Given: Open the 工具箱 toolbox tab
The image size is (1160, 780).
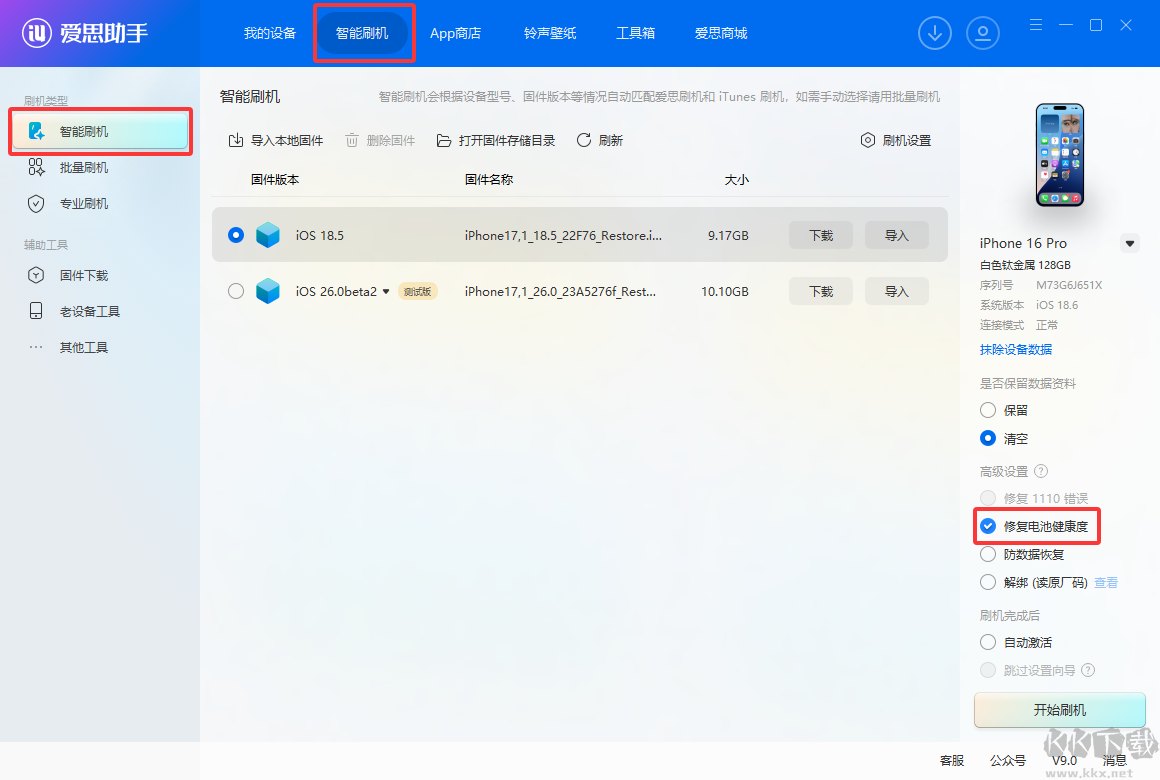Looking at the screenshot, I should click(x=635, y=33).
